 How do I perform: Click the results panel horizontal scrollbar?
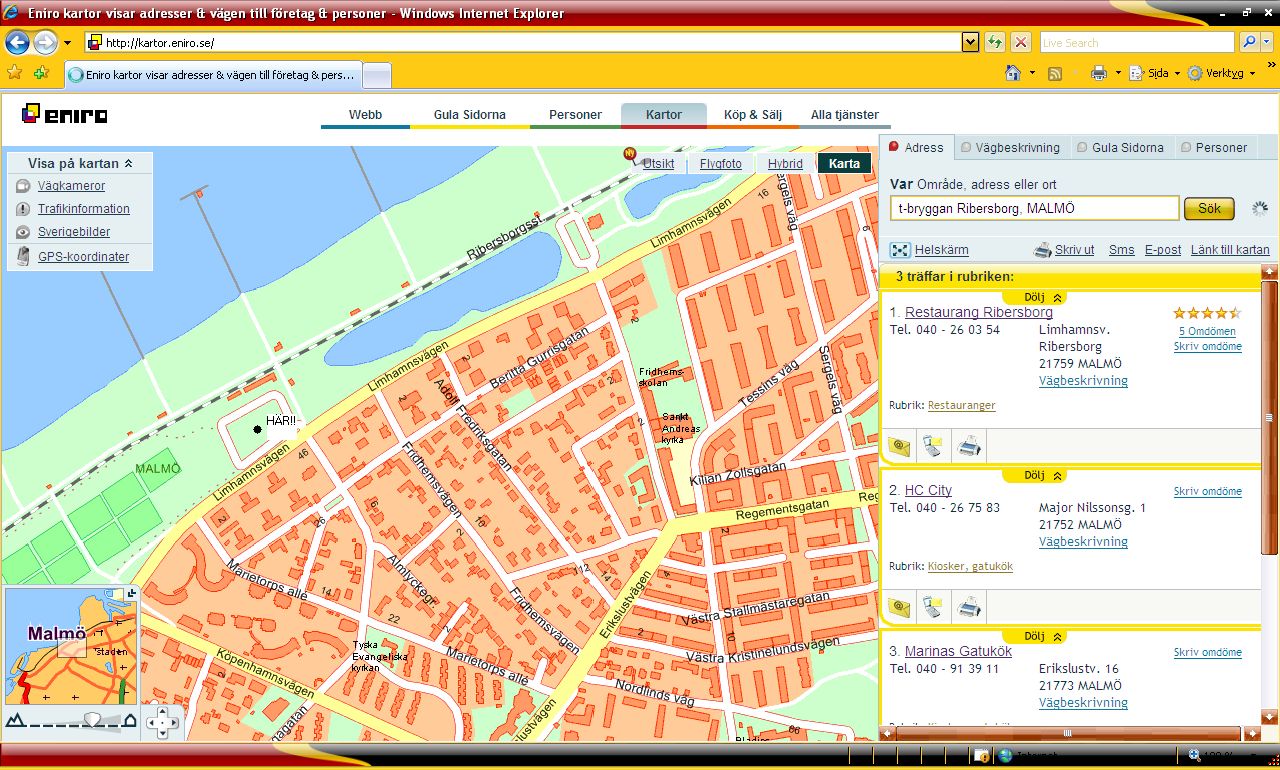[x=1067, y=733]
